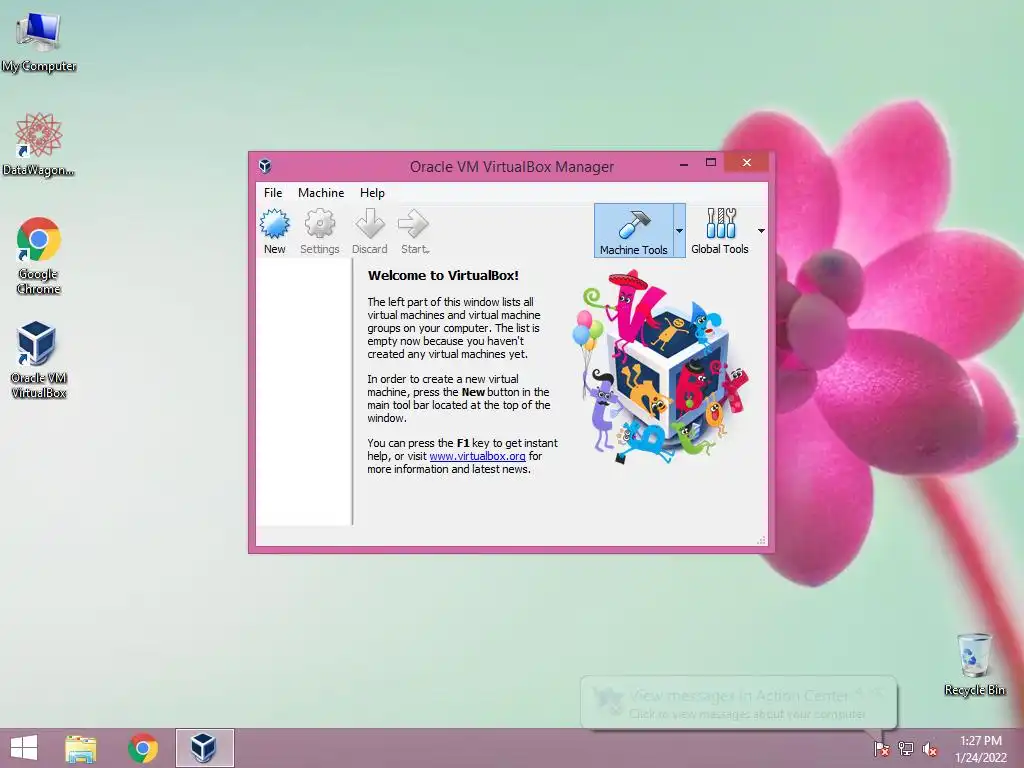Viewport: 1024px width, 768px height.
Task: Select the DataWagon desktop shortcut
Action: pyautogui.click(x=39, y=144)
